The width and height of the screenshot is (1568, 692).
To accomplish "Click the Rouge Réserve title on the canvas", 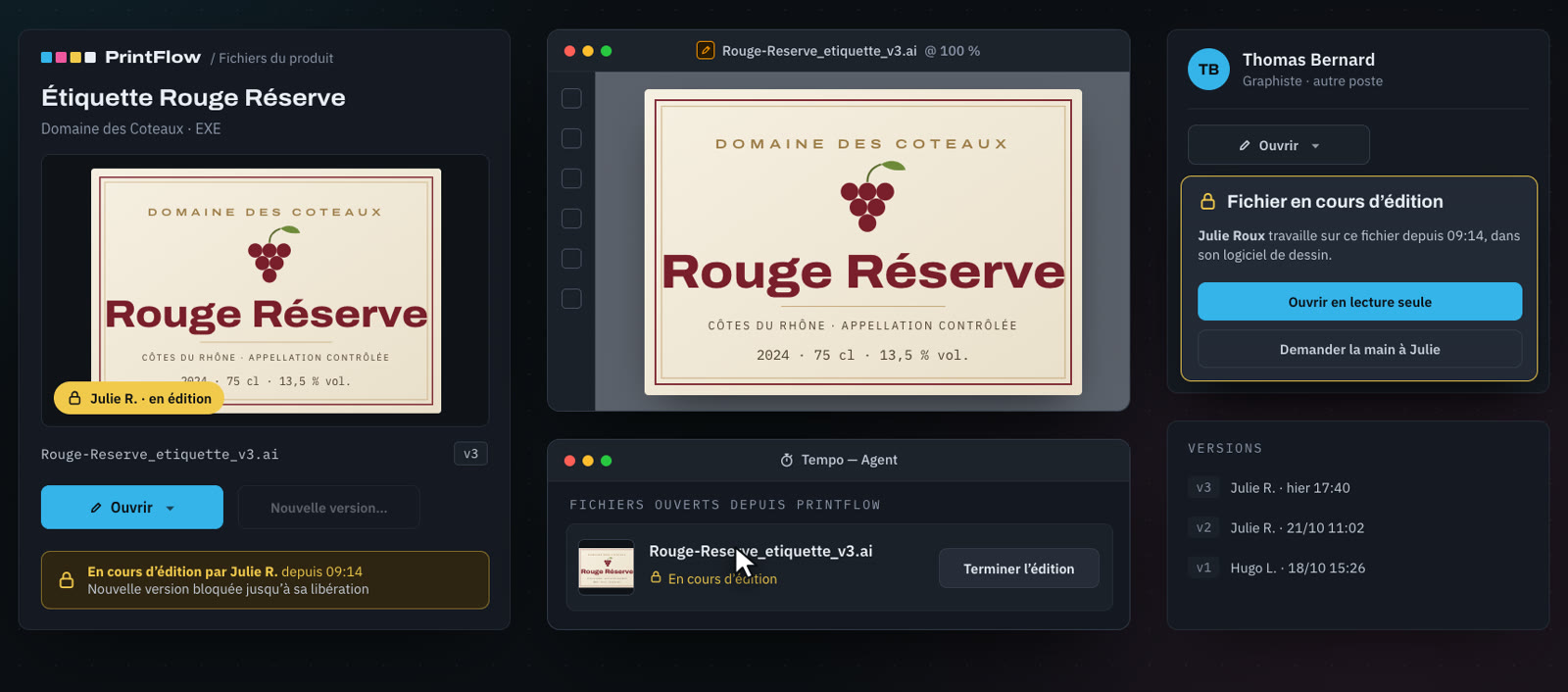I will pos(863,272).
